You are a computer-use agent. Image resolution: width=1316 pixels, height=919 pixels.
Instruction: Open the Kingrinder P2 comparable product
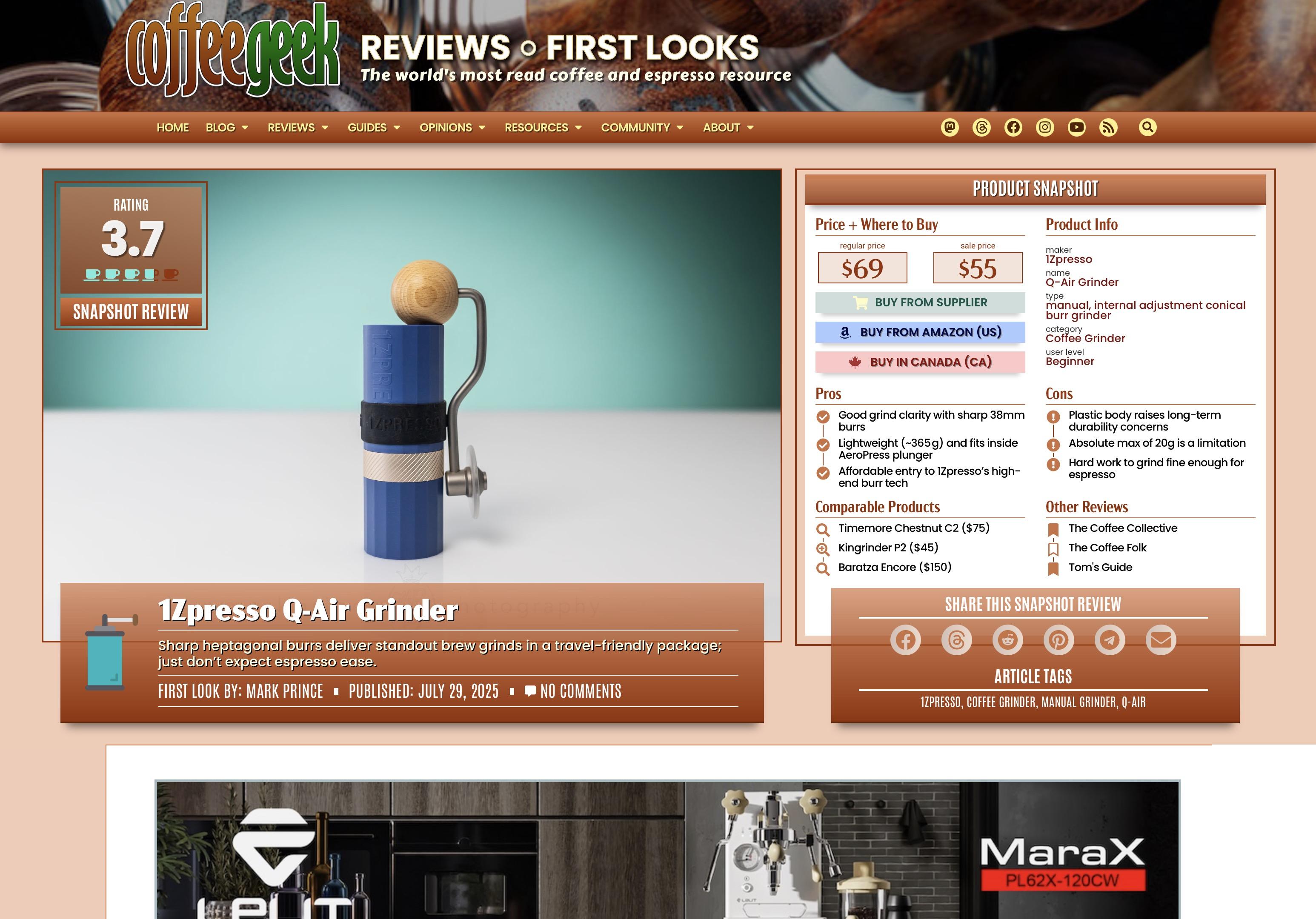(888, 548)
